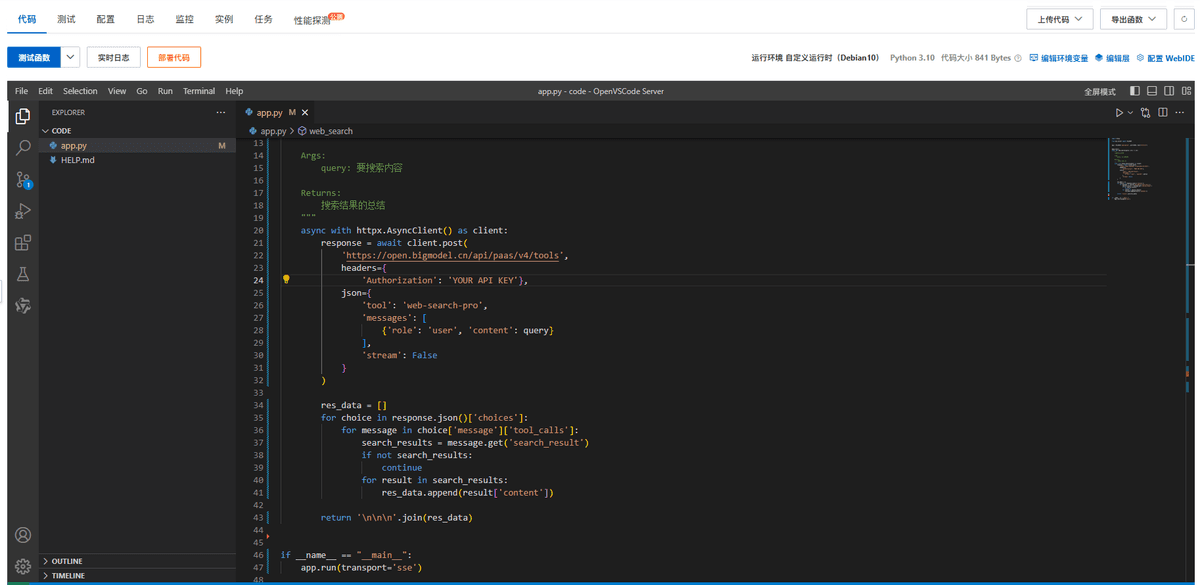1200x585 pixels.
Task: Open the Search view in activity bar
Action: point(23,148)
